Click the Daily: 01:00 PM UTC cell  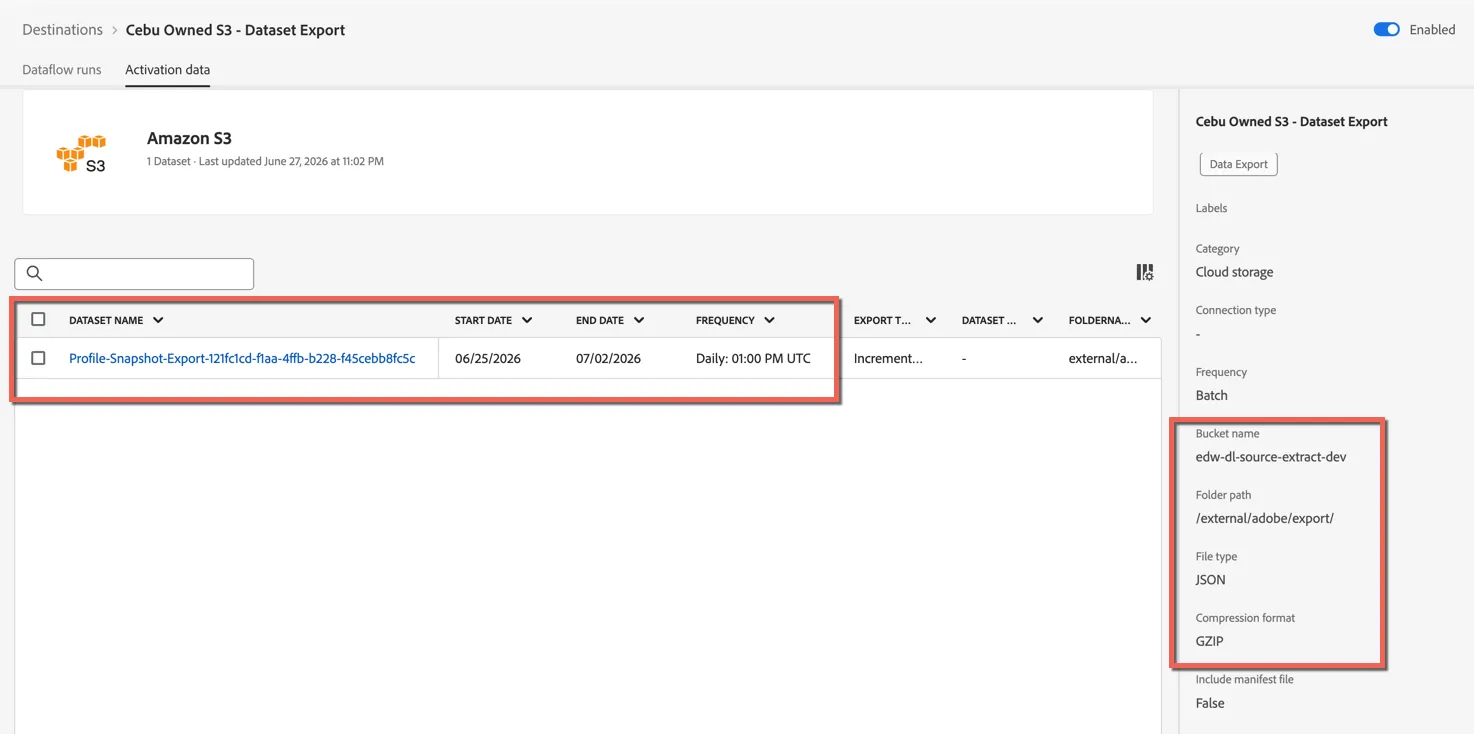753,358
